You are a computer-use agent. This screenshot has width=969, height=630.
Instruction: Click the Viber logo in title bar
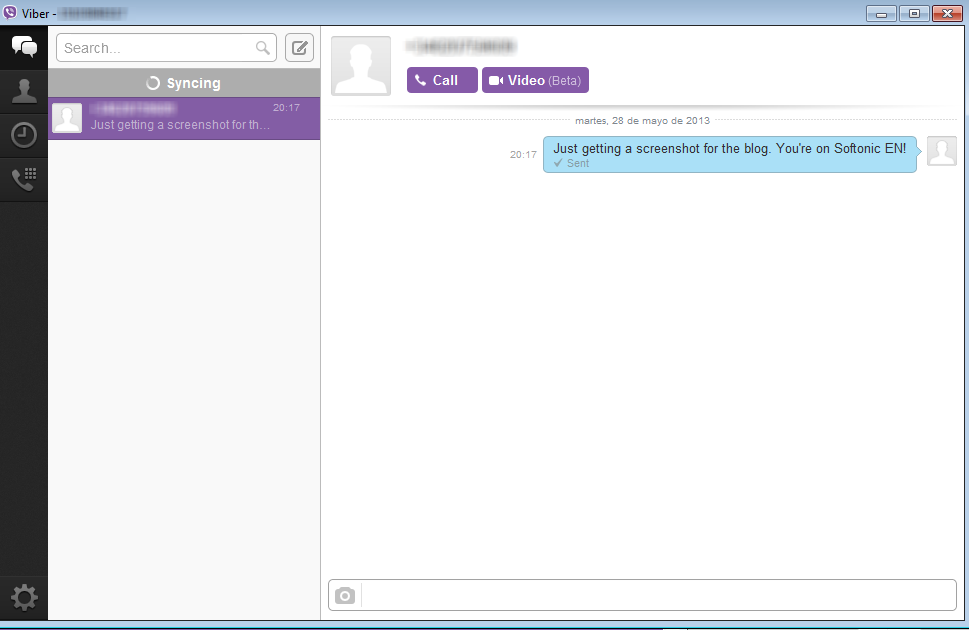tap(10, 13)
